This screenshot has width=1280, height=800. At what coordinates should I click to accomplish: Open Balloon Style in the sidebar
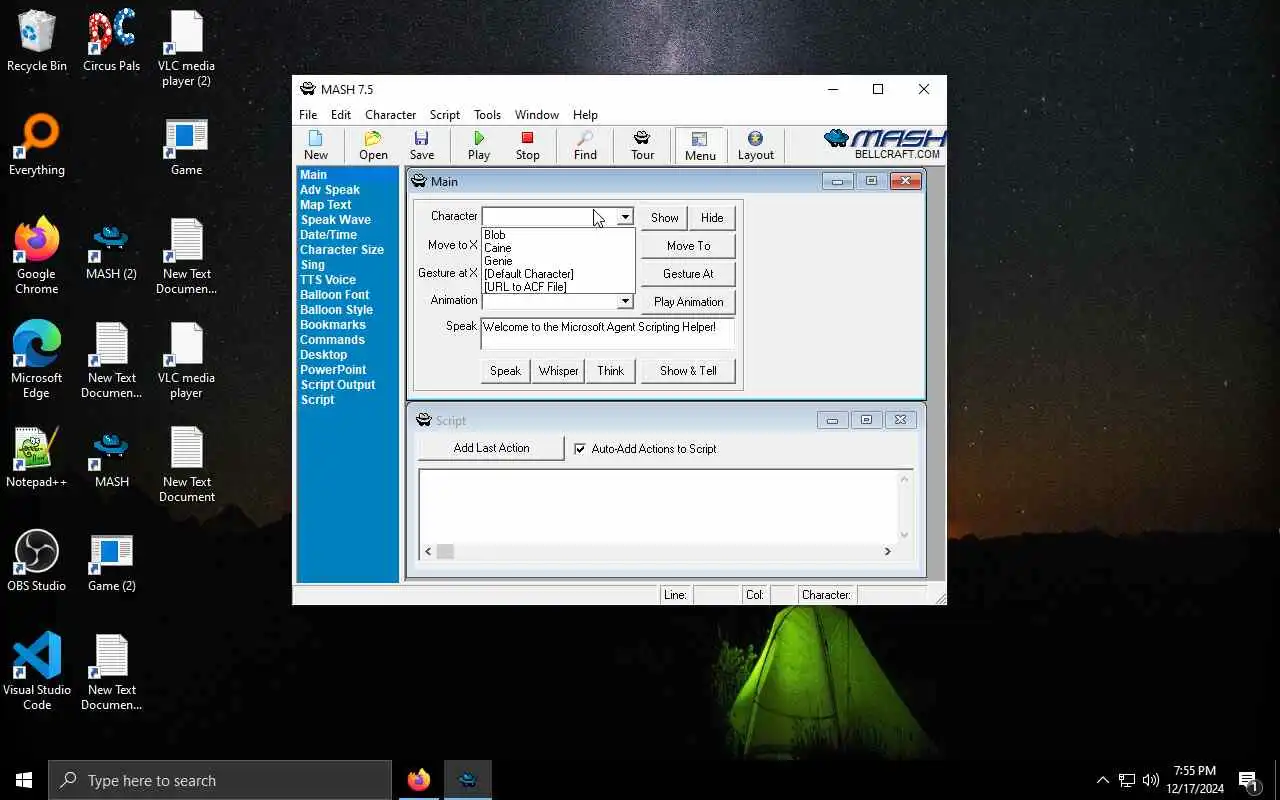pyautogui.click(x=337, y=310)
